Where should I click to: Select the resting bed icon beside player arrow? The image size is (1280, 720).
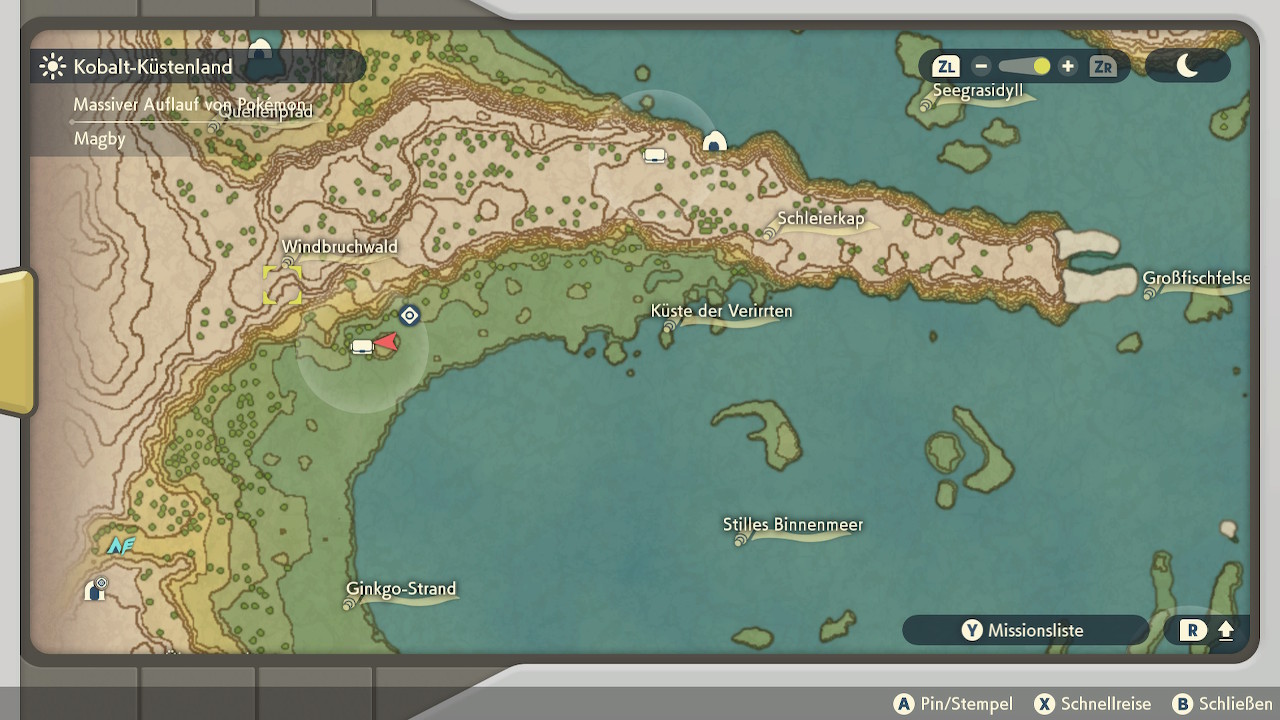pos(362,347)
